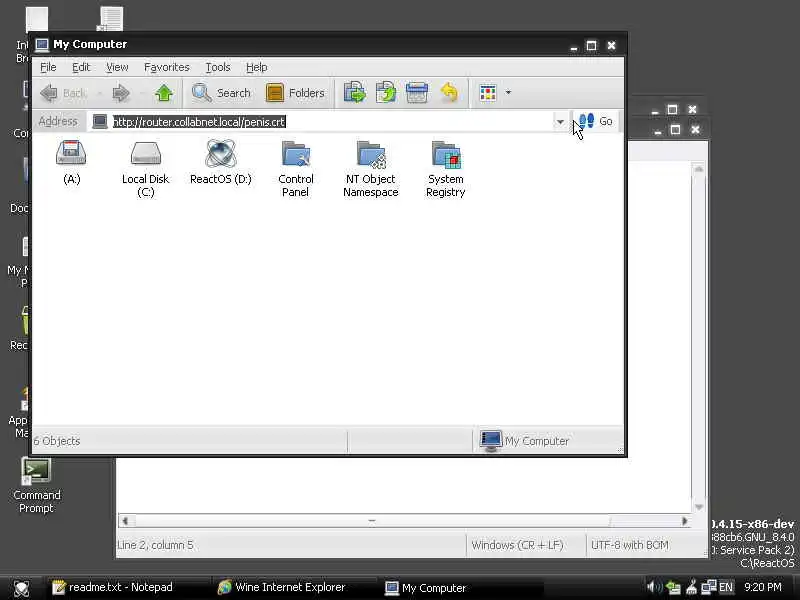Open the ReactOS (D:) disc icon

point(220,153)
